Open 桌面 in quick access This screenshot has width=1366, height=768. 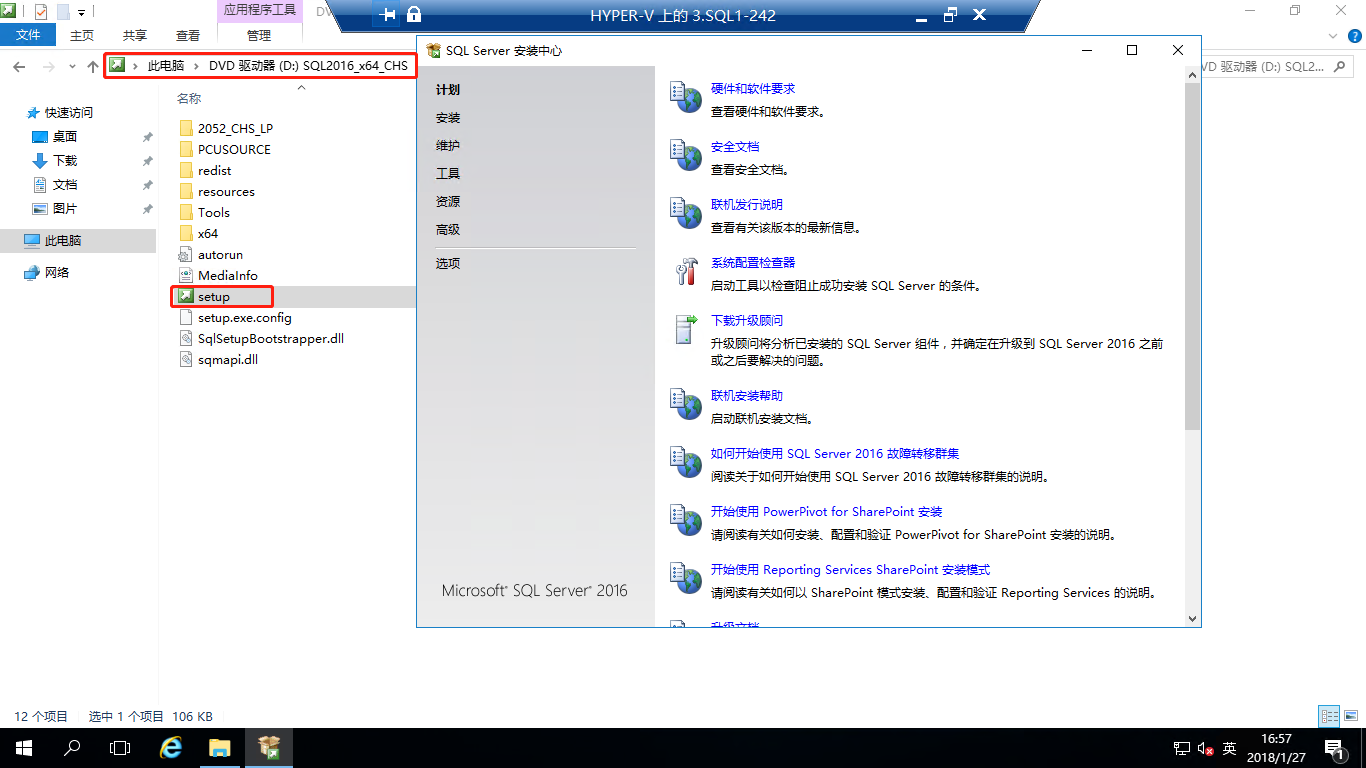[x=65, y=137]
